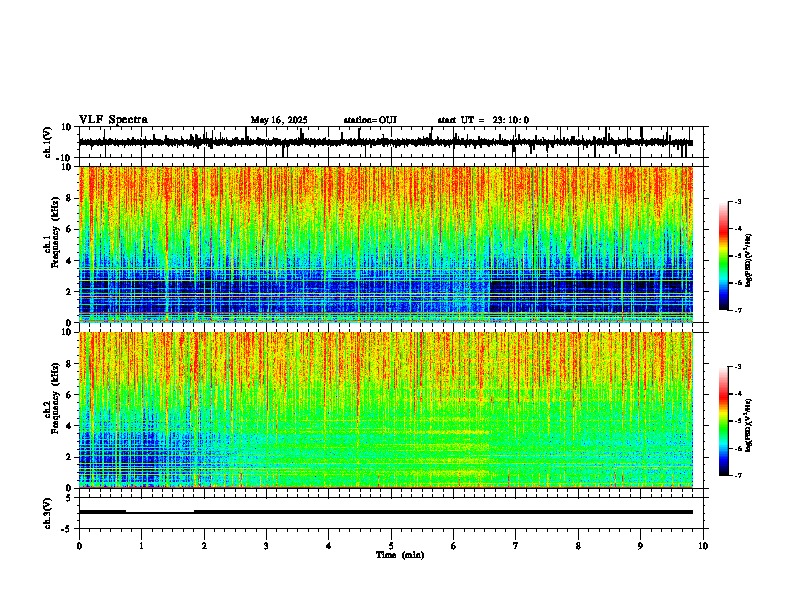The image size is (792, 612).
Task: Click the "station=OUI" label
Action: 370,120
